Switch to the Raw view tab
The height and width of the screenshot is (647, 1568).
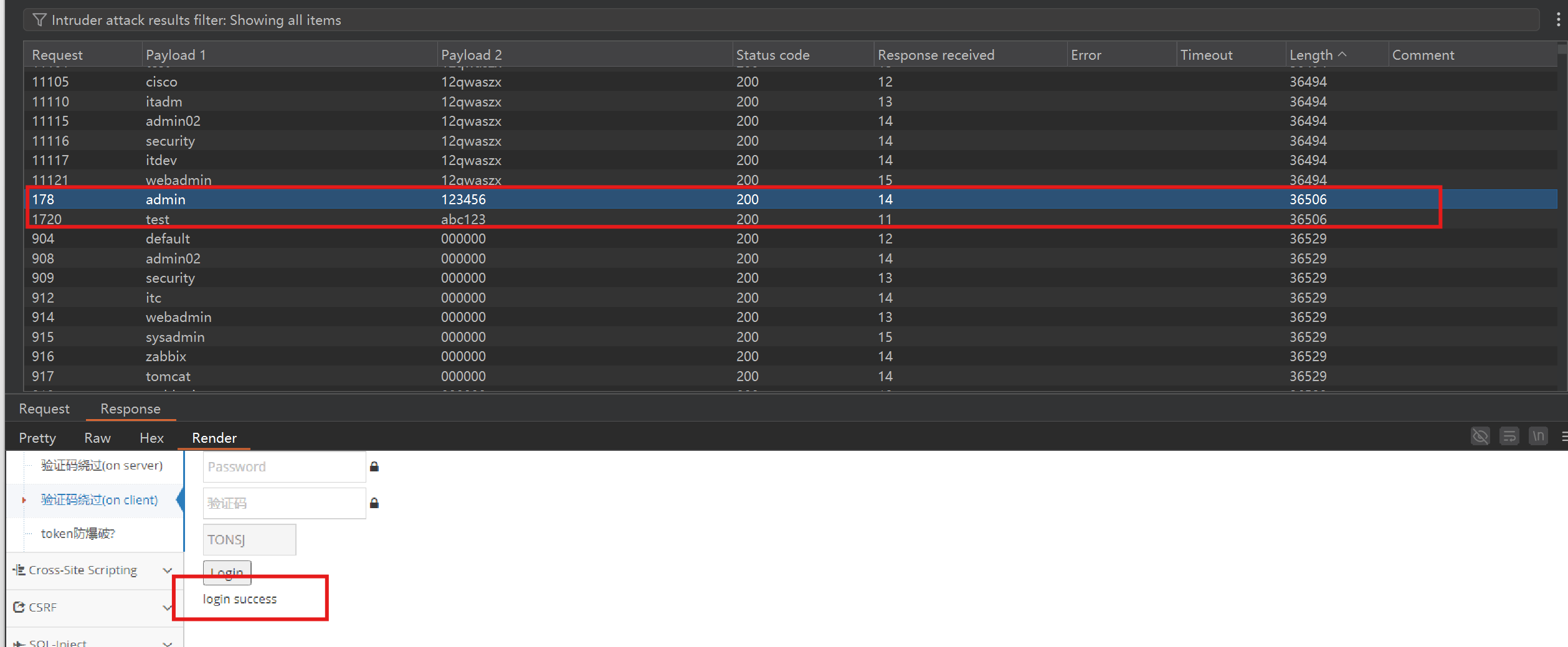pyautogui.click(x=97, y=438)
